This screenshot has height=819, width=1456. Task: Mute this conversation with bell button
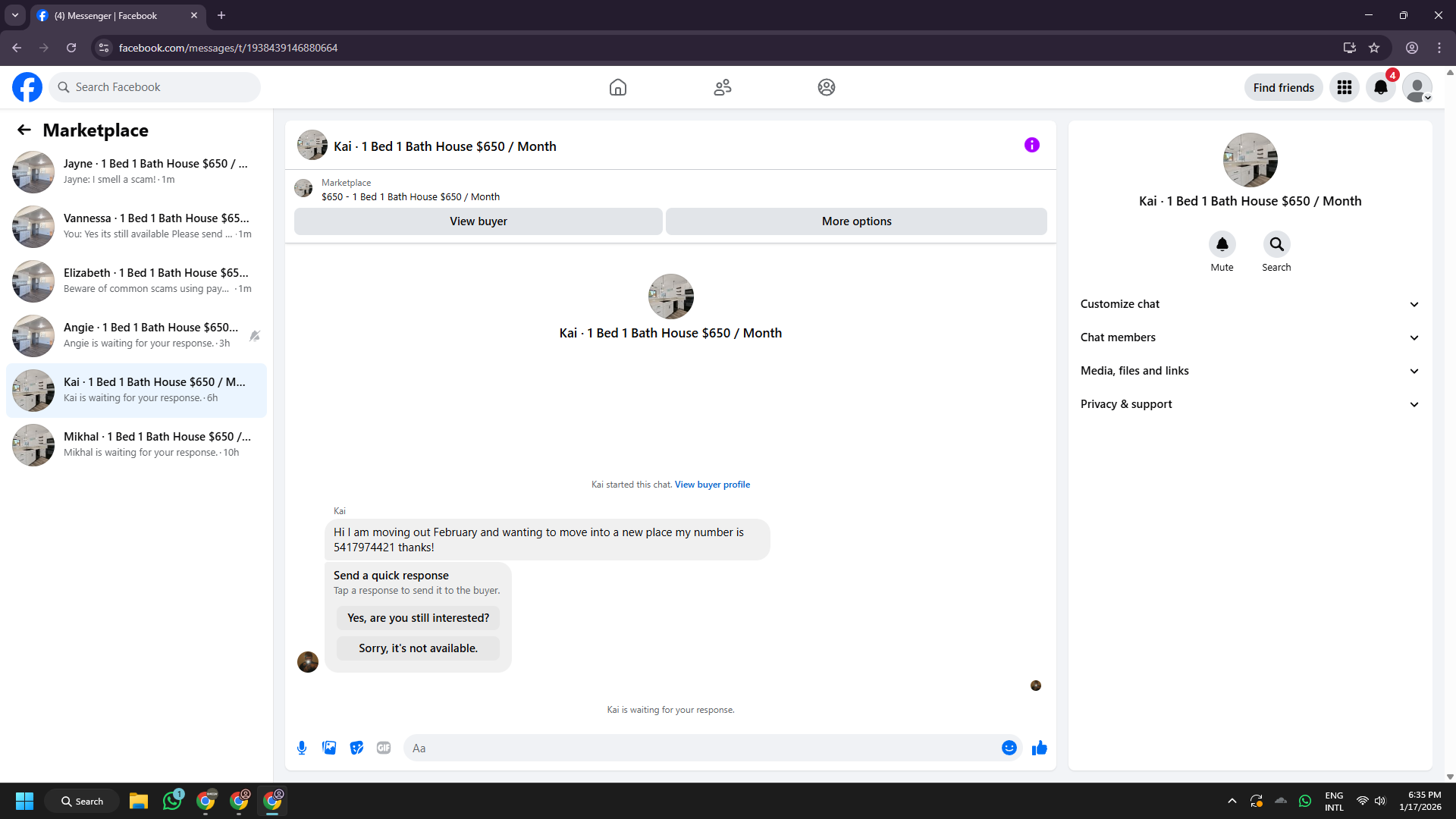click(1222, 244)
